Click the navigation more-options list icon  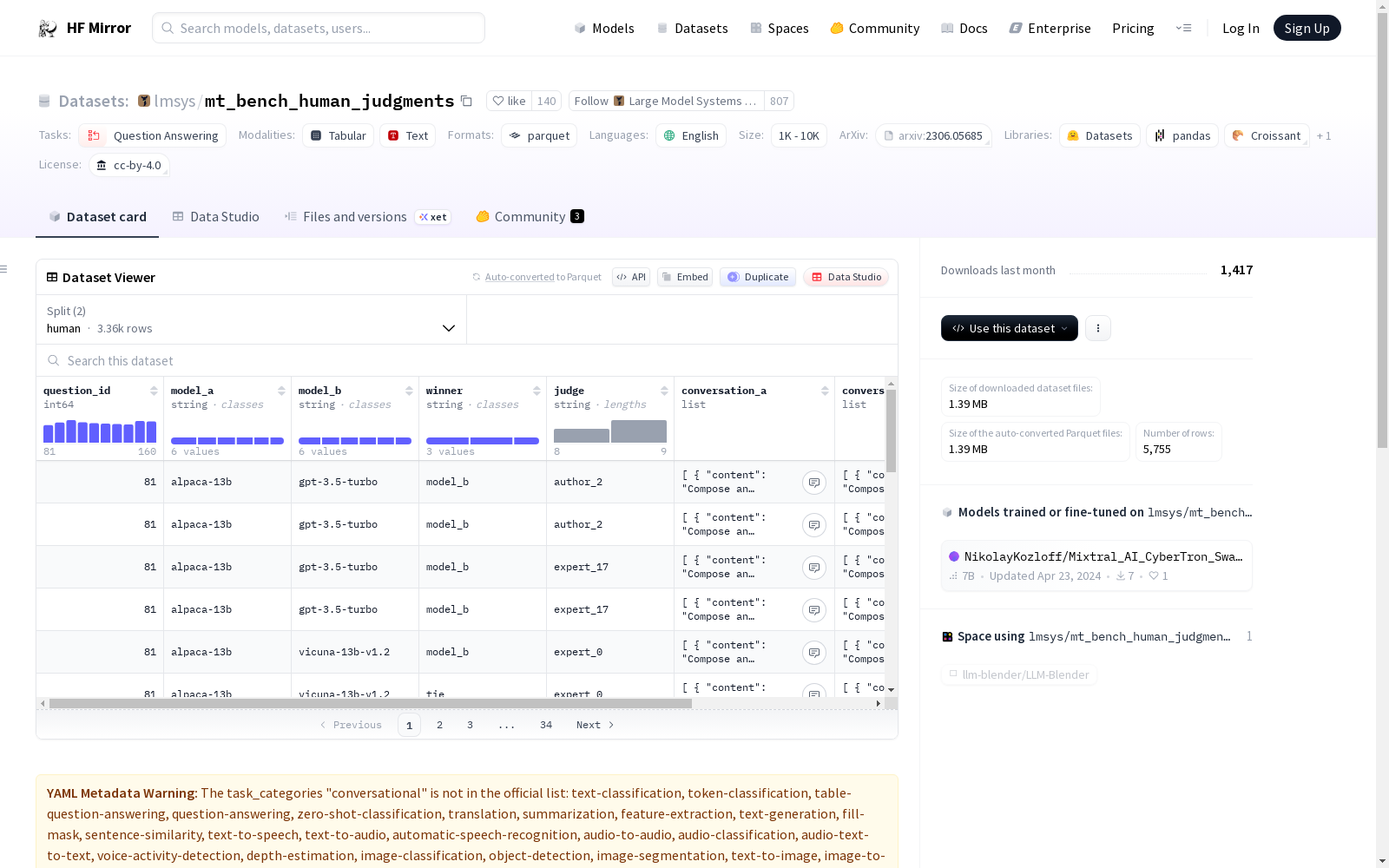click(x=1183, y=28)
